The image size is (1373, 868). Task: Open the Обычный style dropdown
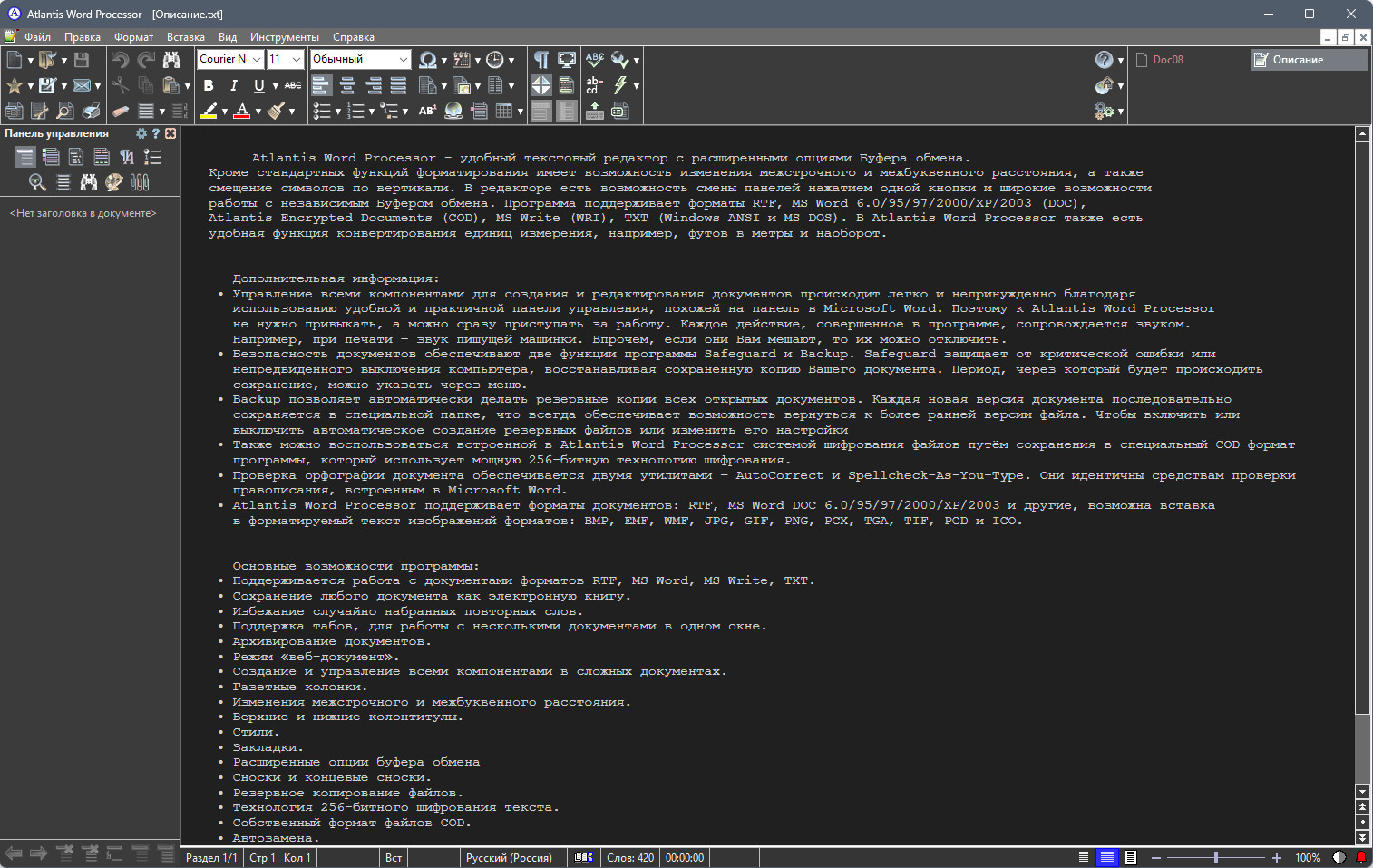[x=360, y=59]
